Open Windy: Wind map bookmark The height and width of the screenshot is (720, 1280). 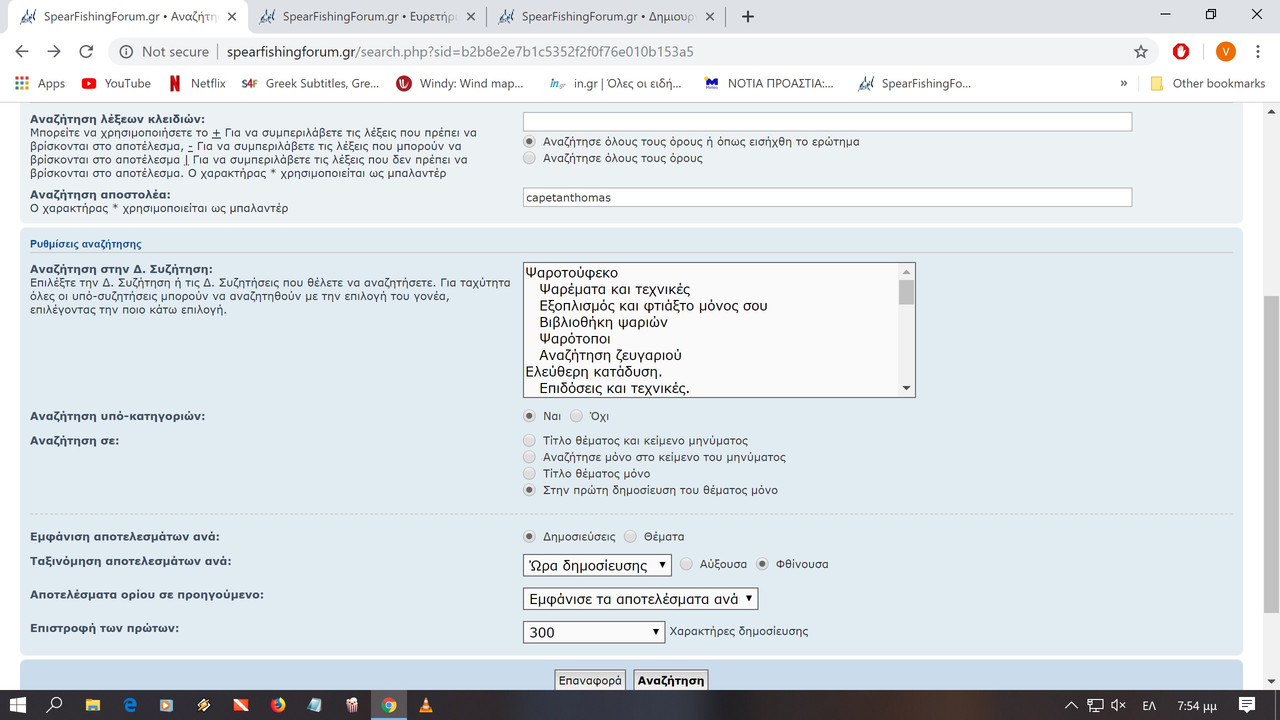tap(461, 83)
